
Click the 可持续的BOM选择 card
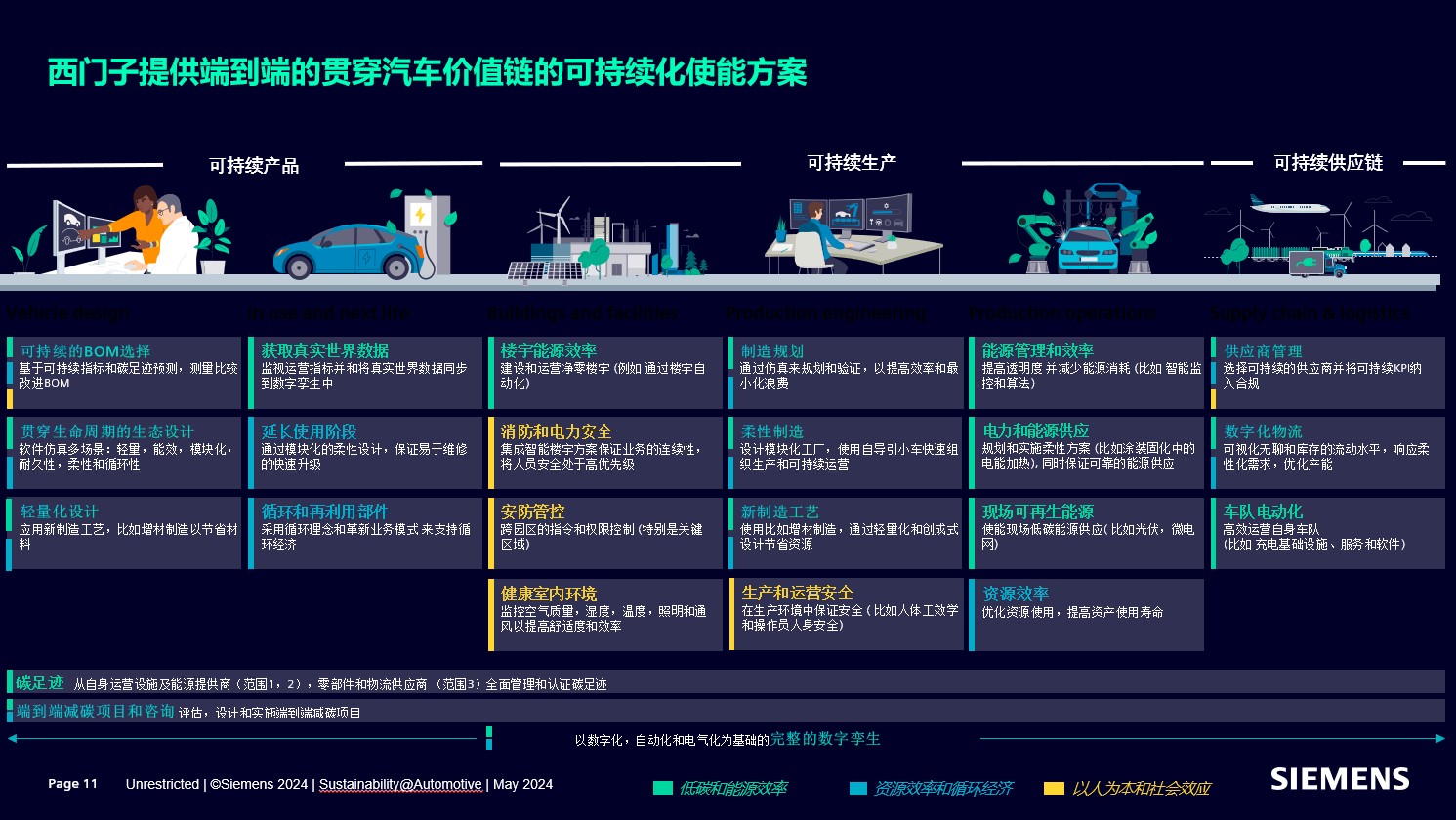tap(124, 373)
